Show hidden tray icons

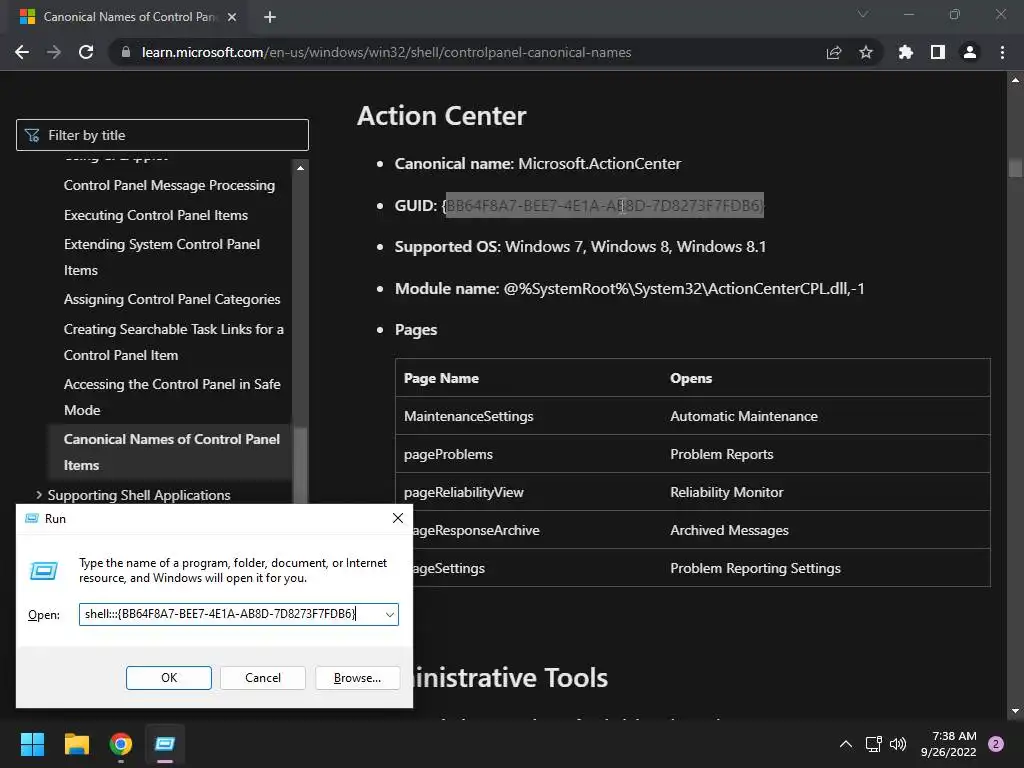pyautogui.click(x=846, y=744)
